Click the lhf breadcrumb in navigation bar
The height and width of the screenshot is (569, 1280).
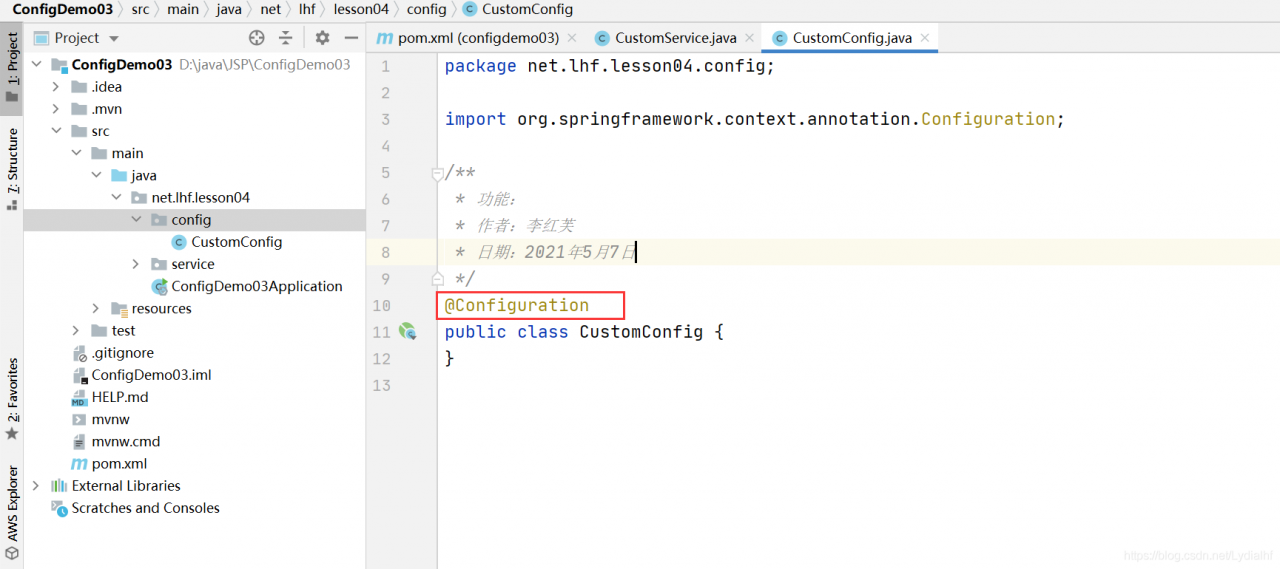[x=307, y=10]
